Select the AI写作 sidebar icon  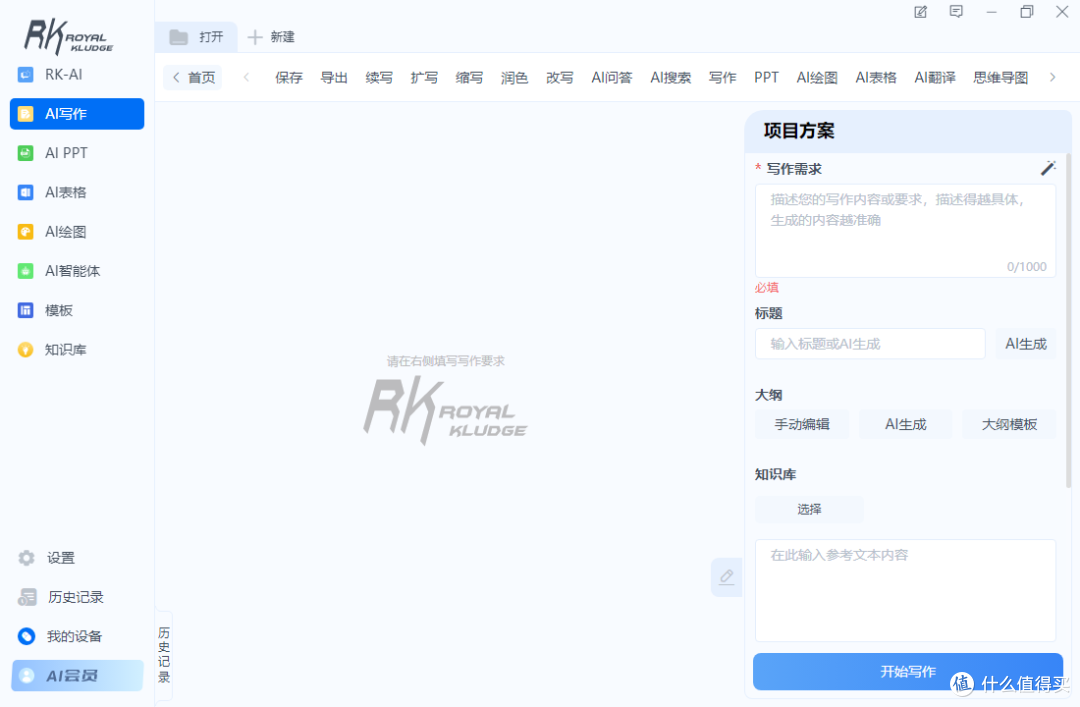point(25,114)
